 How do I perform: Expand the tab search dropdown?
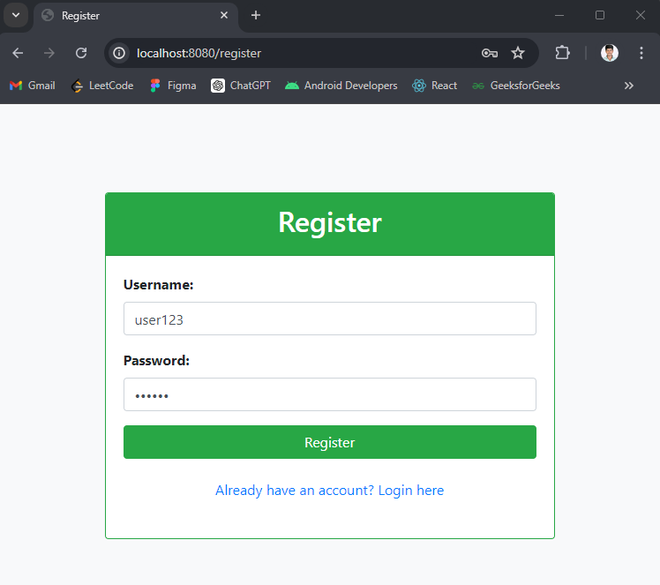pyautogui.click(x=16, y=15)
